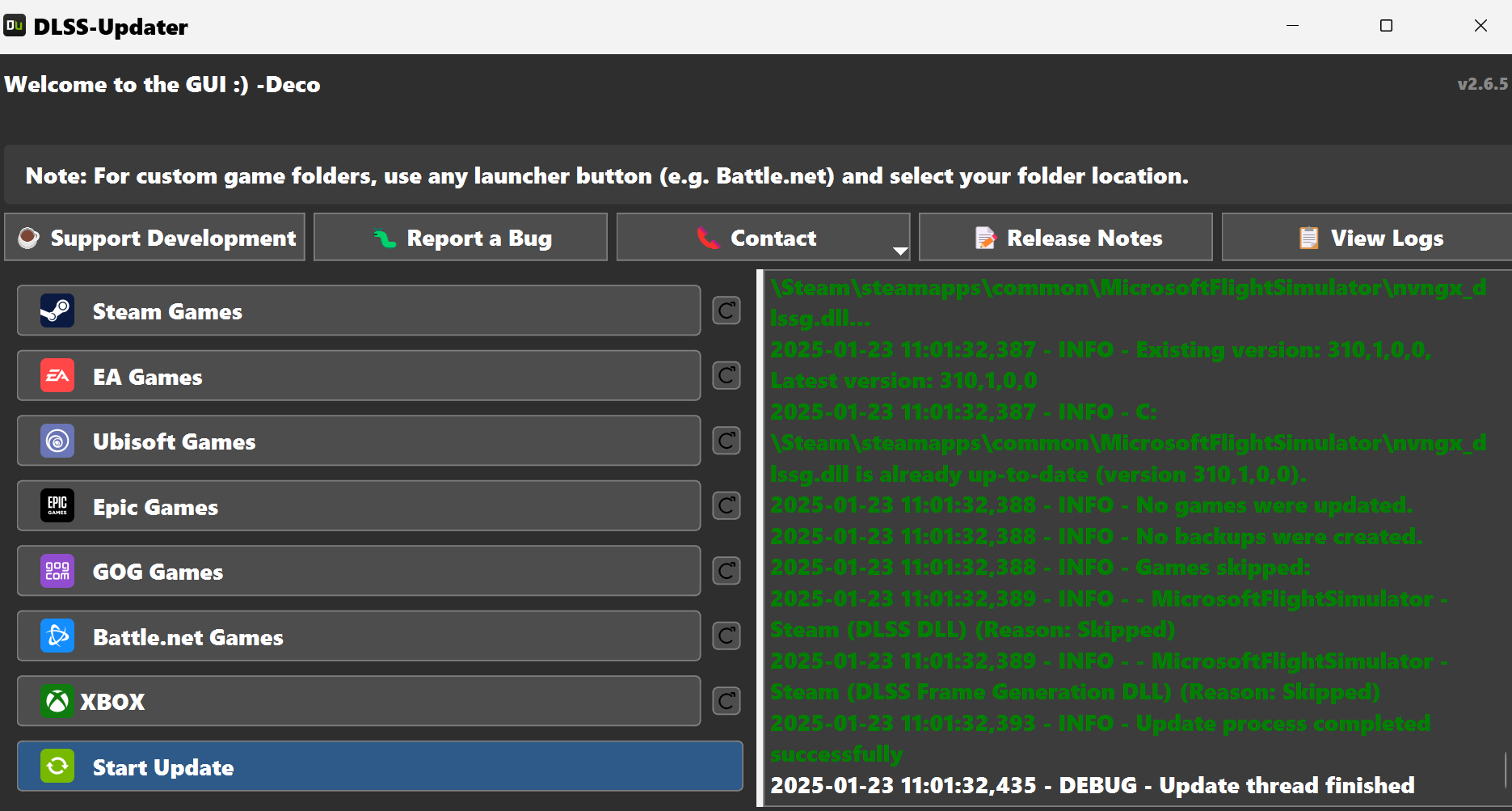Click the circular arrow icon beside EA Games
This screenshot has width=1512, height=811.
point(727,375)
